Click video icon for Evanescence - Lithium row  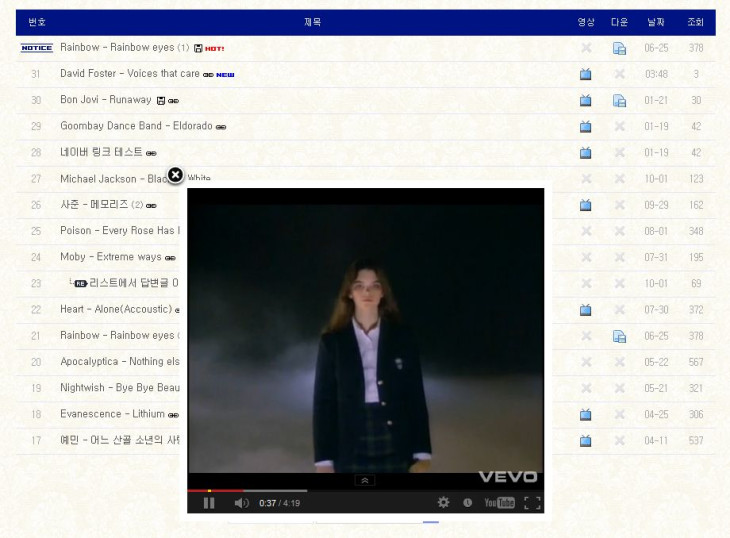[586, 414]
